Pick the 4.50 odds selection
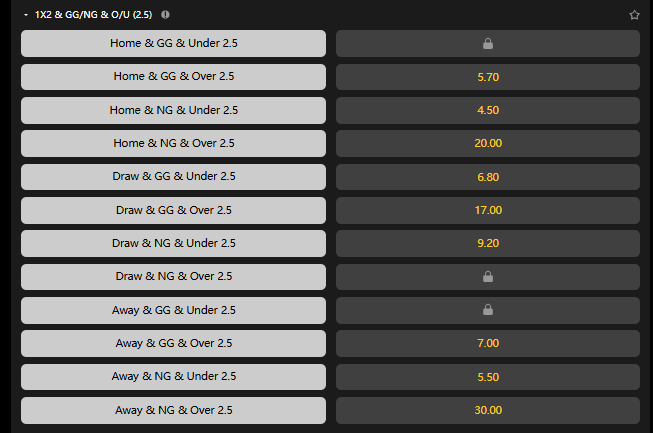 click(488, 110)
